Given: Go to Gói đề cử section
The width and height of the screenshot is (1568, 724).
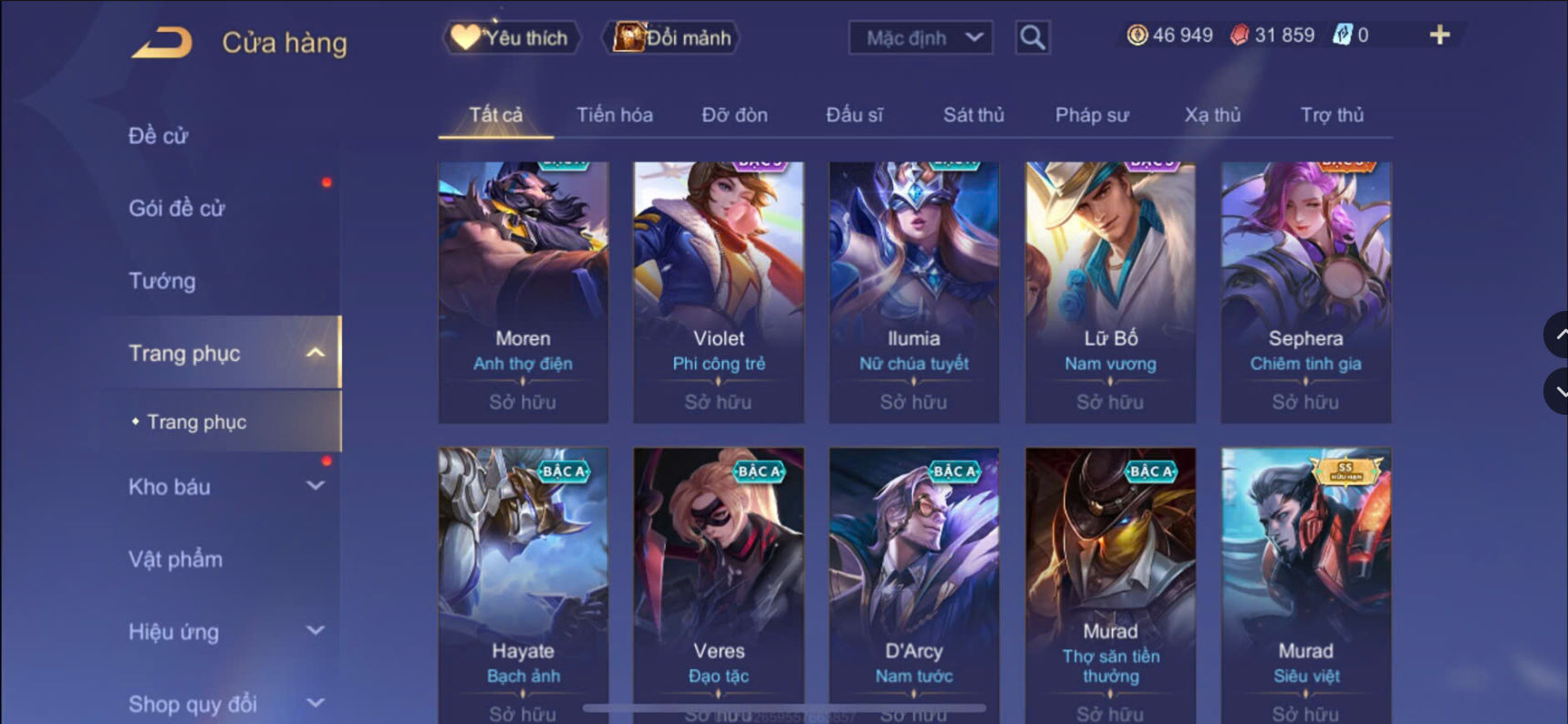Looking at the screenshot, I should pos(177,208).
